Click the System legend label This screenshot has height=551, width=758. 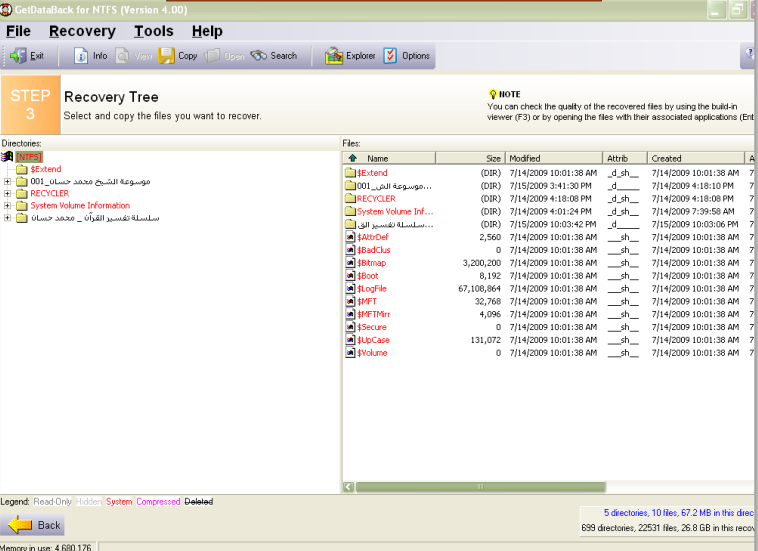click(119, 502)
